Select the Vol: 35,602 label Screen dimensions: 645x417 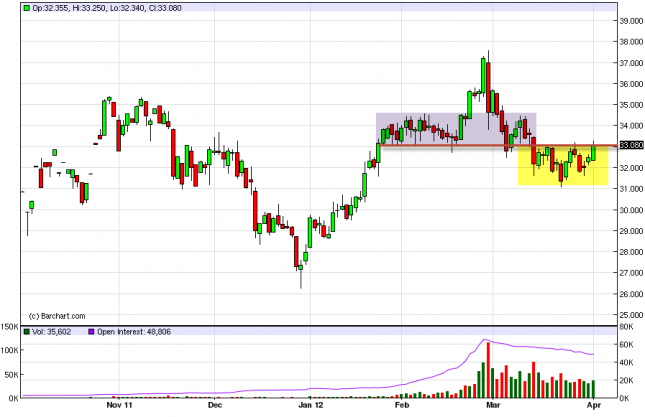click(x=51, y=331)
